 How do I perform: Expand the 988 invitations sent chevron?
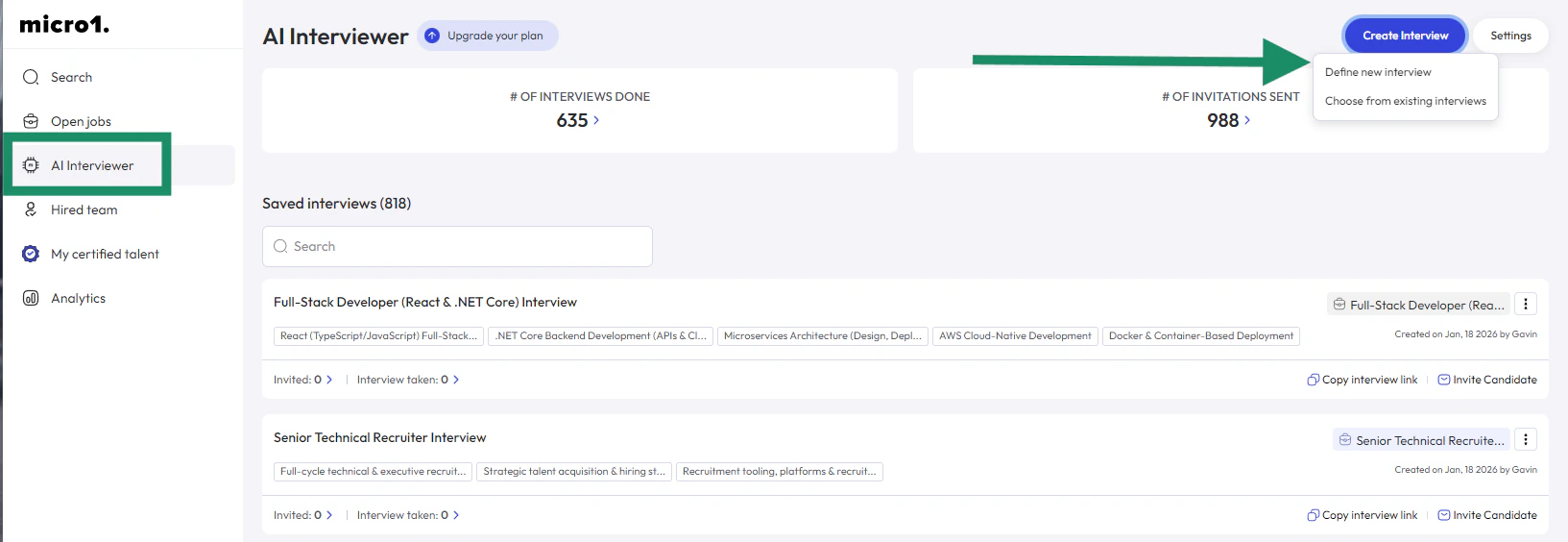tap(1247, 120)
